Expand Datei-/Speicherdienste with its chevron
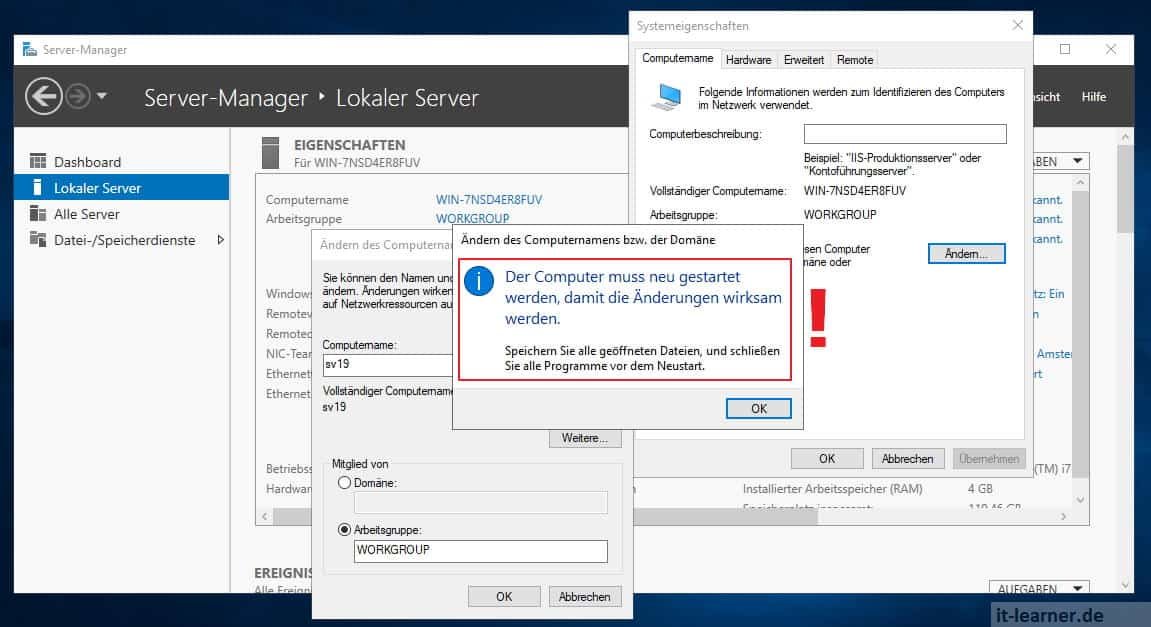The width and height of the screenshot is (1151, 627). [x=219, y=240]
